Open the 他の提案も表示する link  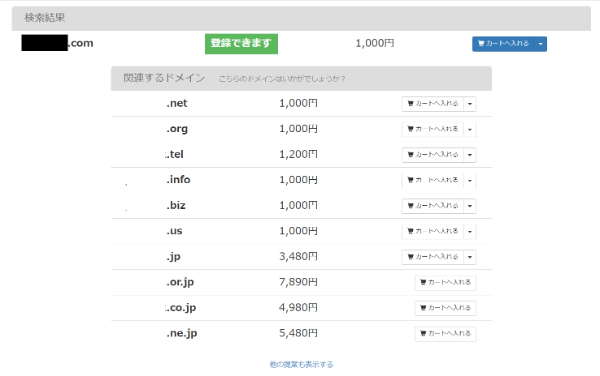pos(302,365)
